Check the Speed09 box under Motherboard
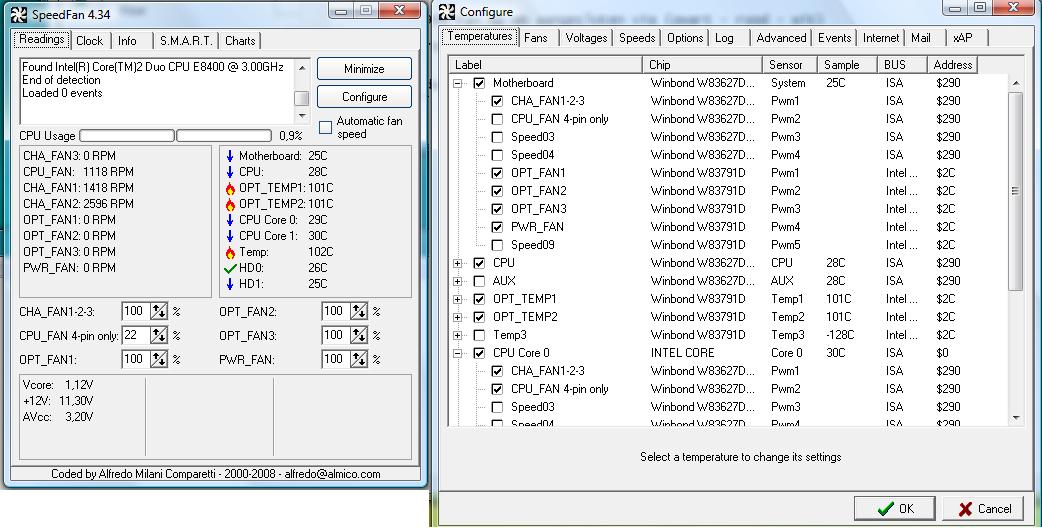The width and height of the screenshot is (1042, 528). 497,244
